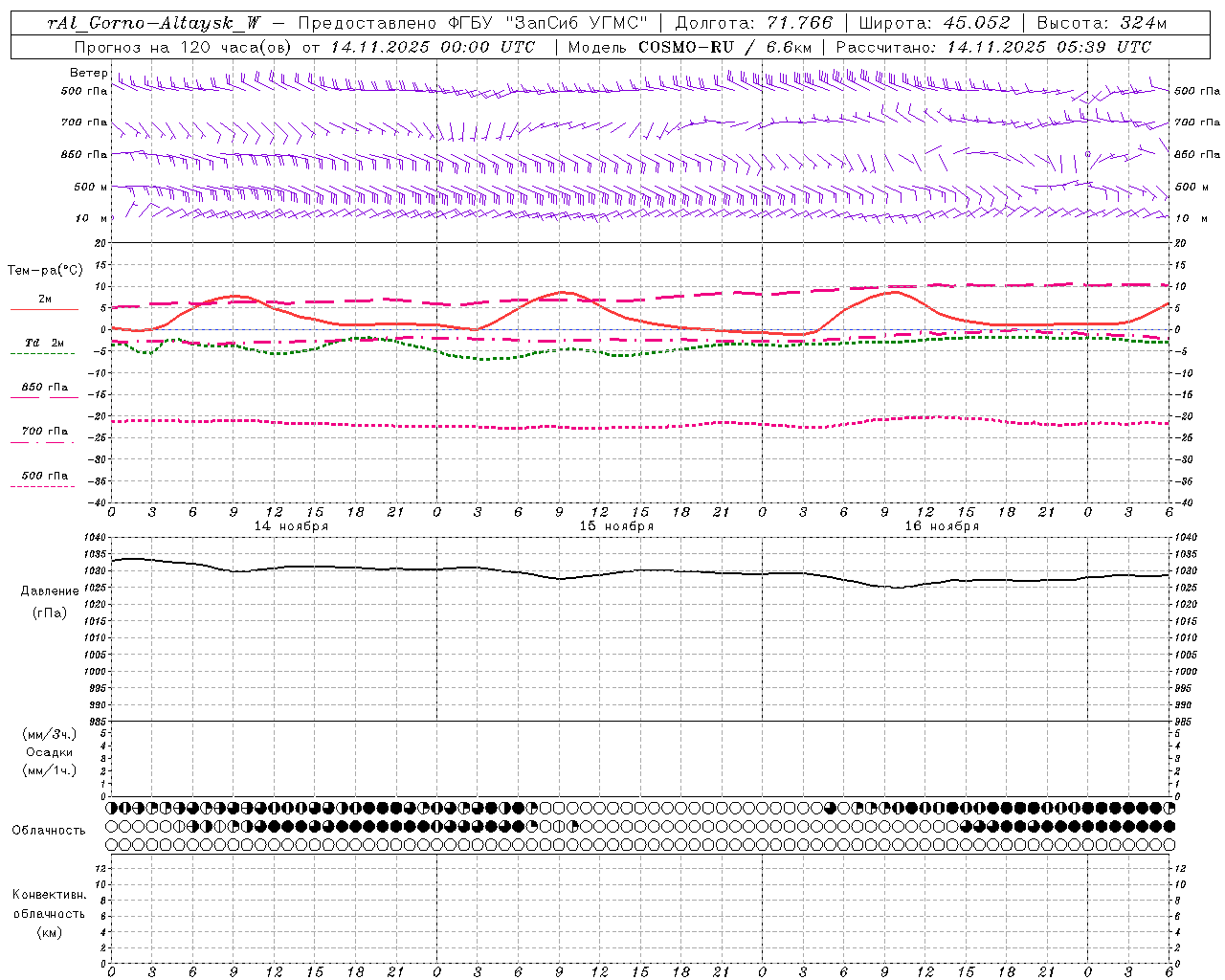Screen dimensions: 1225x980
Task: Click the (мм/1ч.) precipitation unit label
Action: pos(50,770)
